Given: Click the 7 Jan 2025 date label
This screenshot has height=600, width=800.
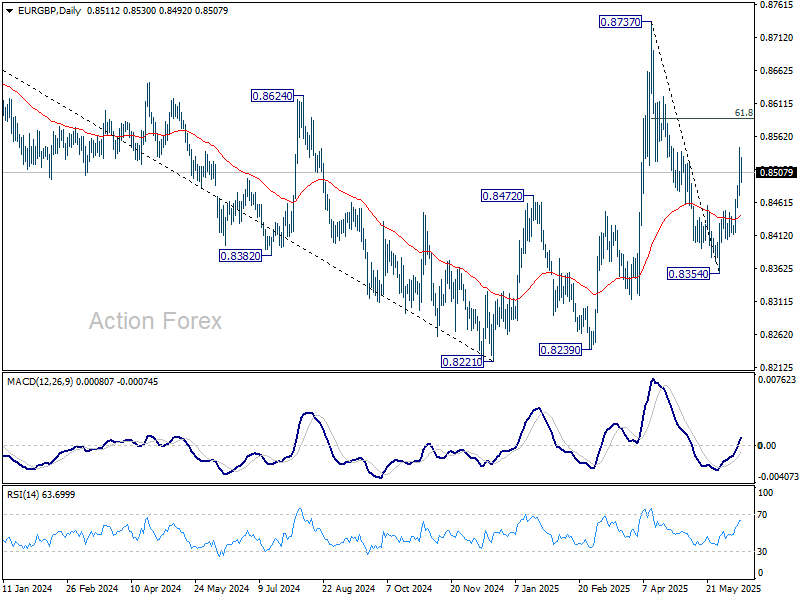Looking at the screenshot, I should pos(536,588).
